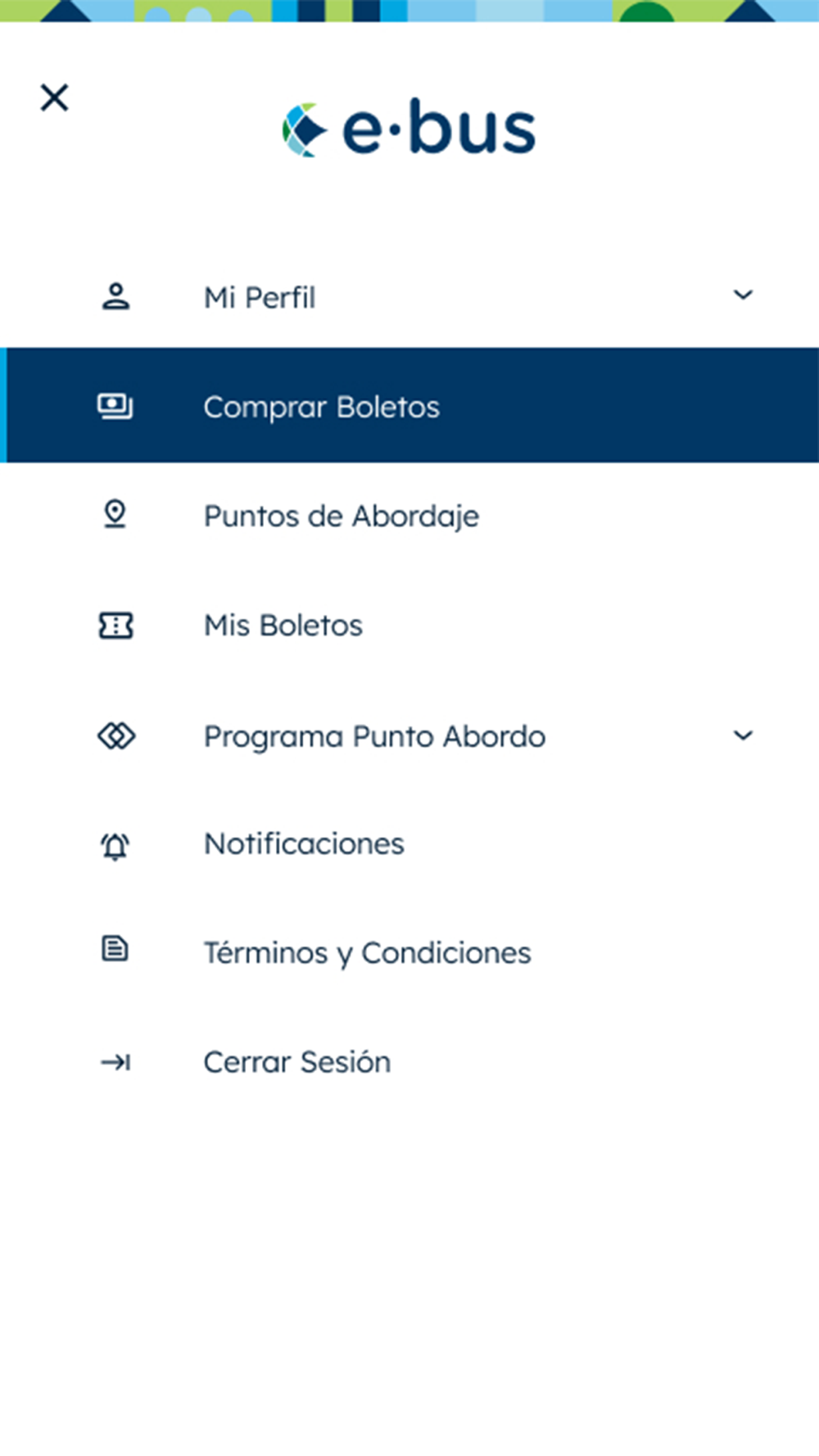
Task: Click the Comprar Boletos money icon
Action: click(x=115, y=406)
